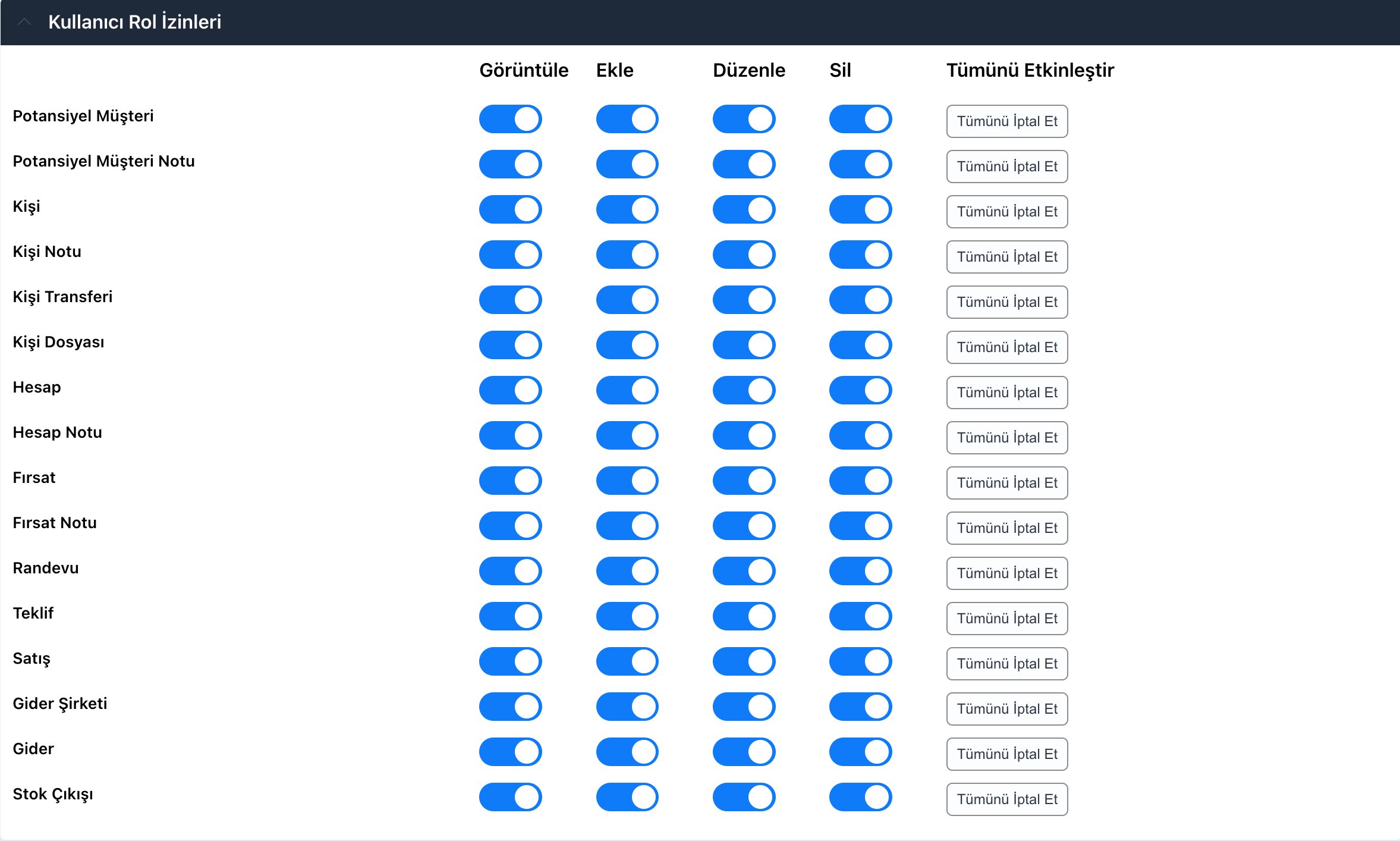This screenshot has width=1400, height=841.
Task: Disable Sil for Stok Çıkışı
Action: tap(860, 797)
